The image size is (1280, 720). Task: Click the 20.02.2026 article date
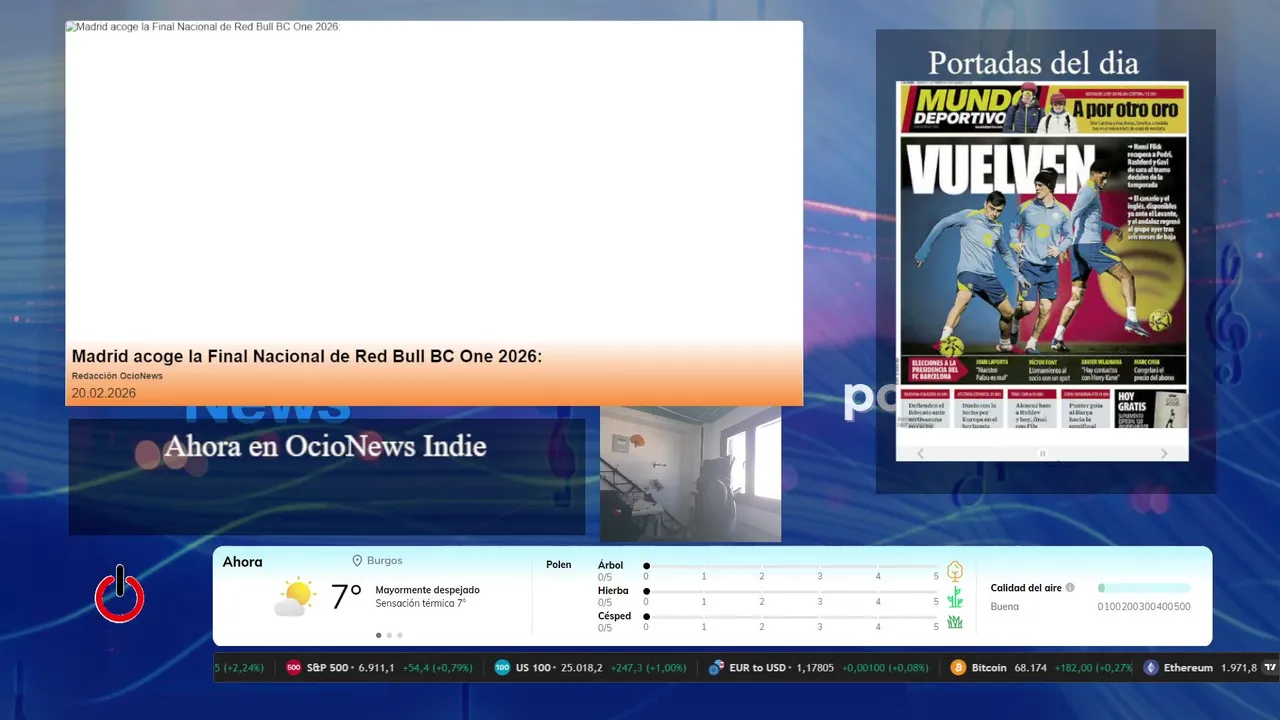103,394
